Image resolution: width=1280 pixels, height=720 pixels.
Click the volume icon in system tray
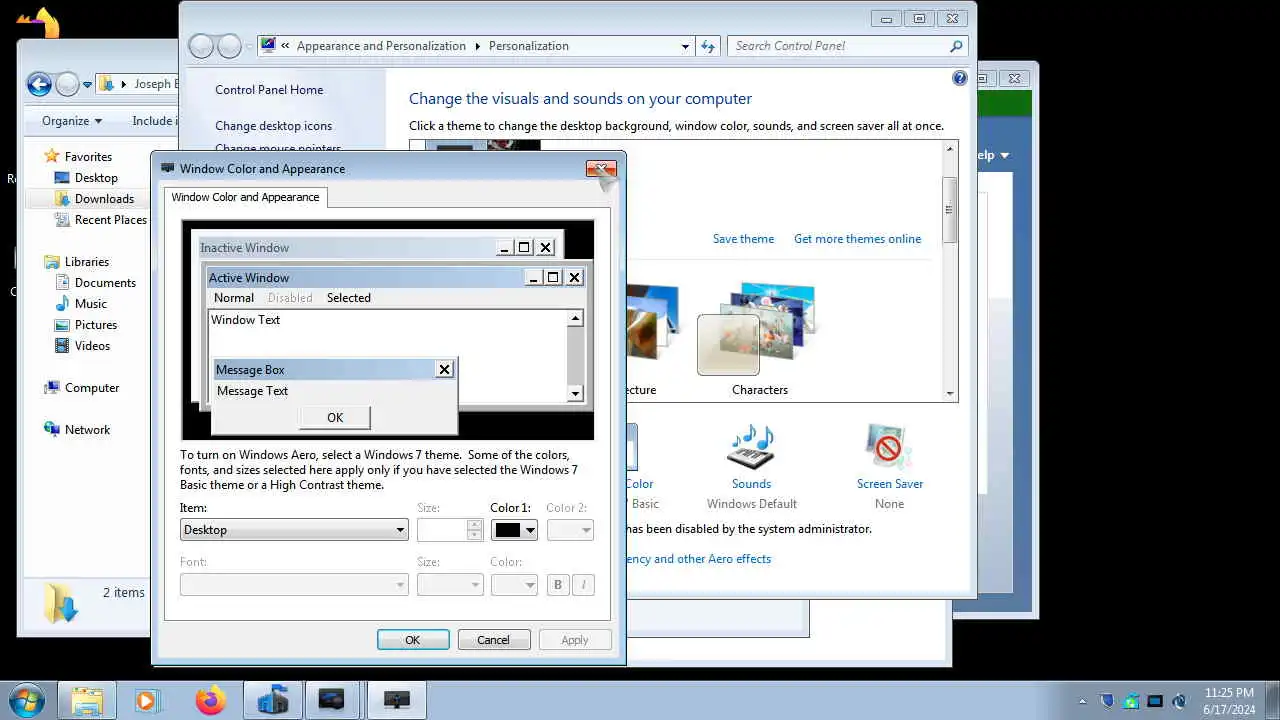coord(1180,702)
